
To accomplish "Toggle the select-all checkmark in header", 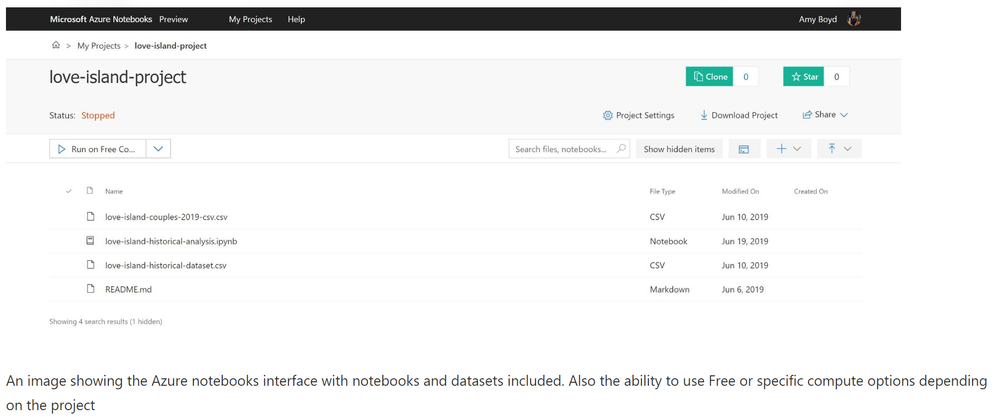I will [x=69, y=191].
